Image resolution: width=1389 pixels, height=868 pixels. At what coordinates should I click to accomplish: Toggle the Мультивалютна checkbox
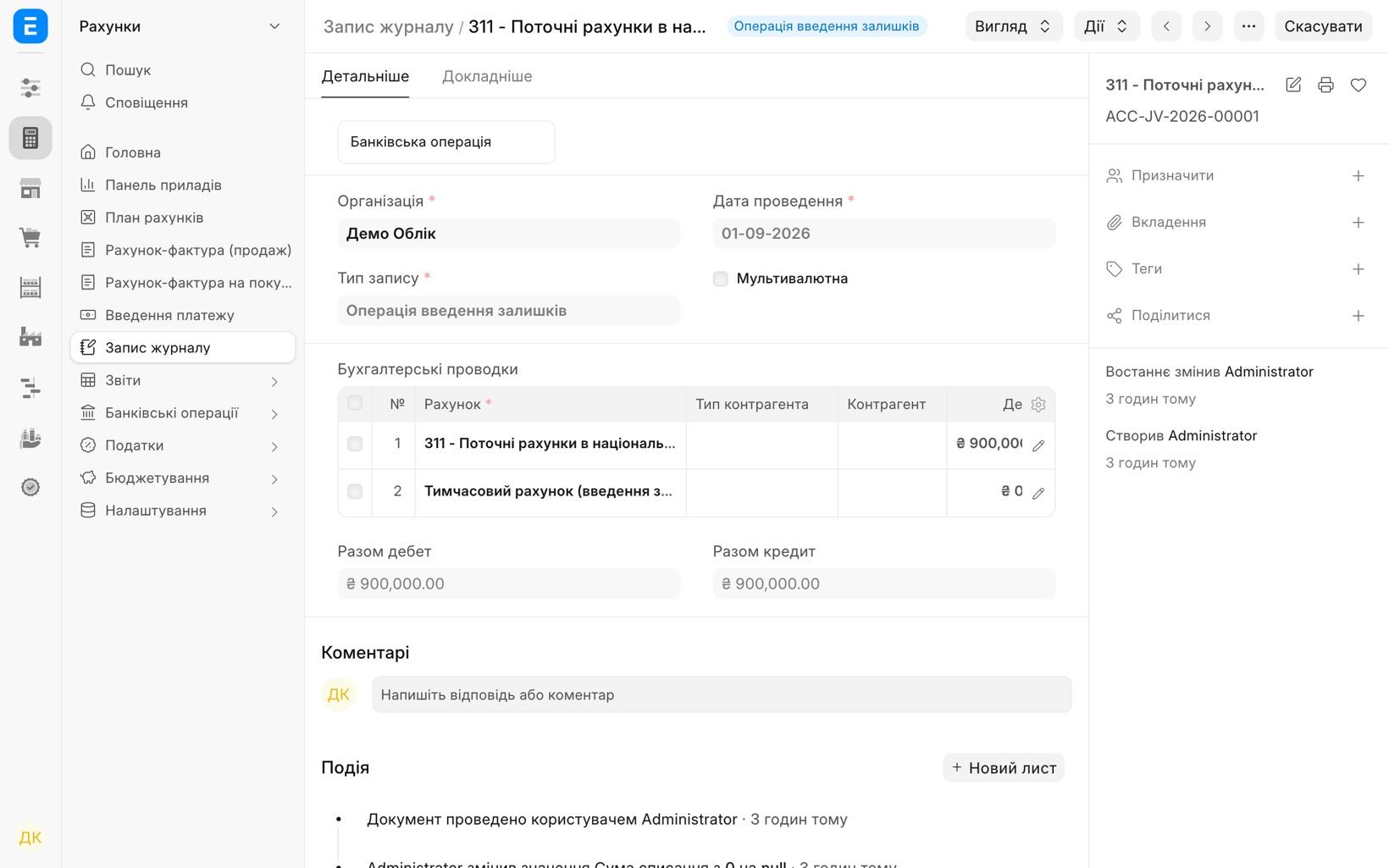point(721,279)
